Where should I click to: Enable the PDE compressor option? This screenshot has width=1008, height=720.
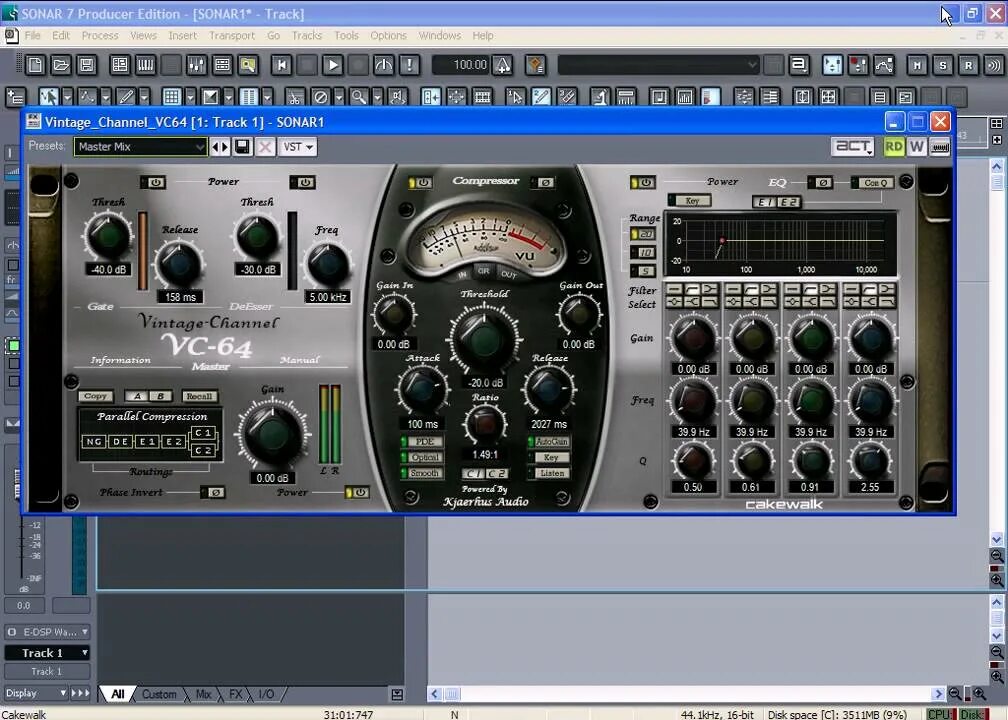(x=422, y=442)
